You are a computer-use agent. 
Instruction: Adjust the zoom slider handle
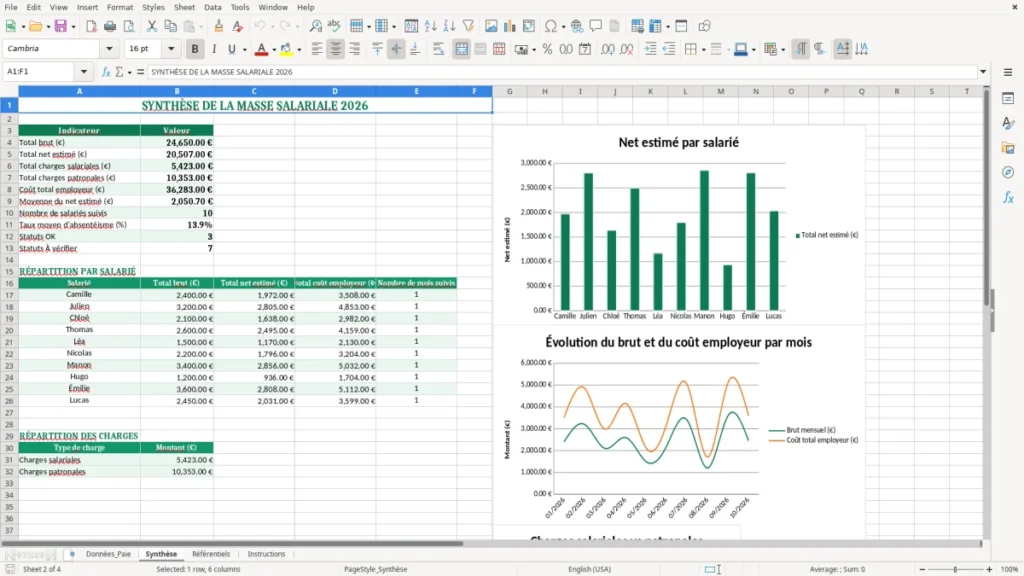click(955, 569)
